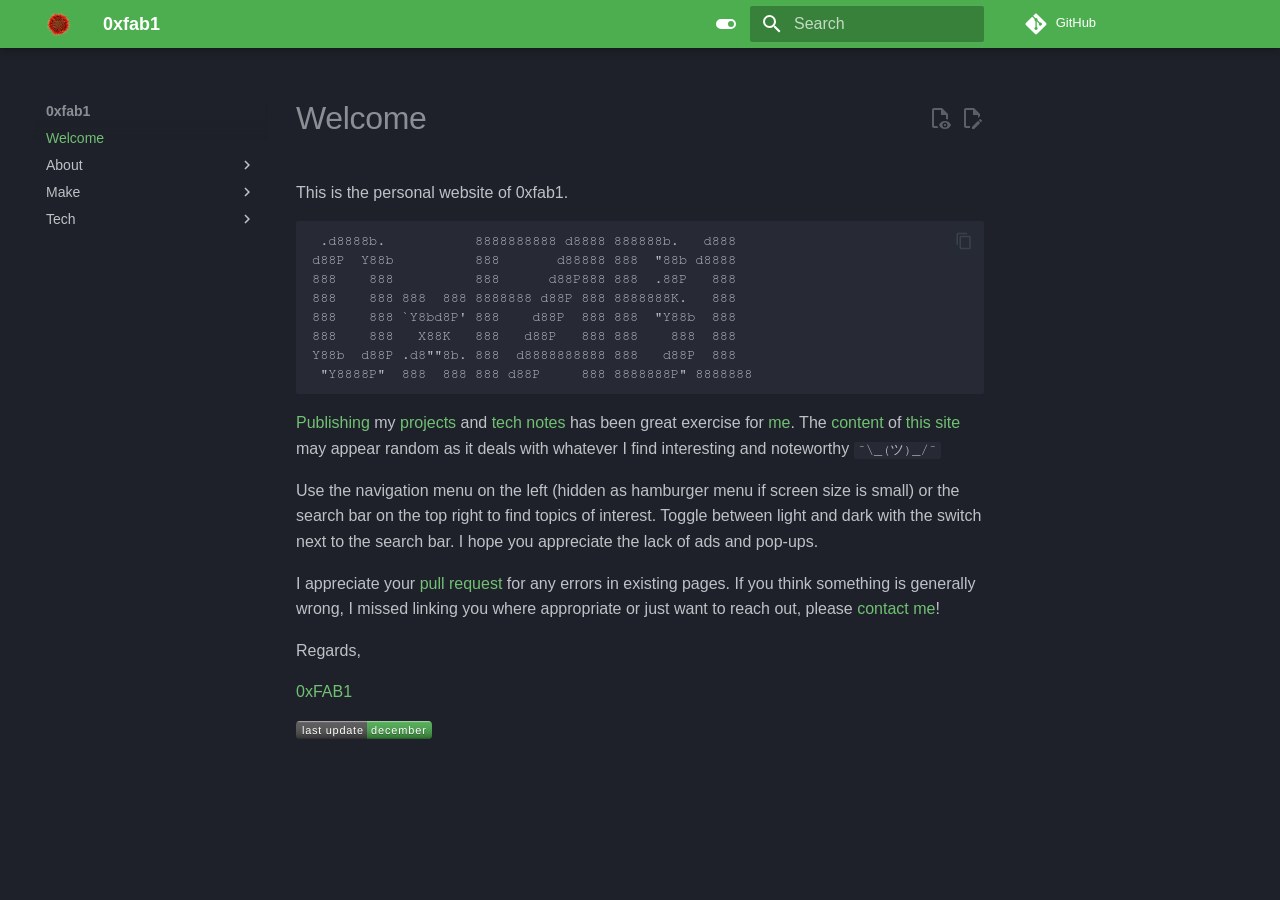Expand the About section chevron
Image resolution: width=1280 pixels, height=900 pixels.
pyautogui.click(x=247, y=165)
